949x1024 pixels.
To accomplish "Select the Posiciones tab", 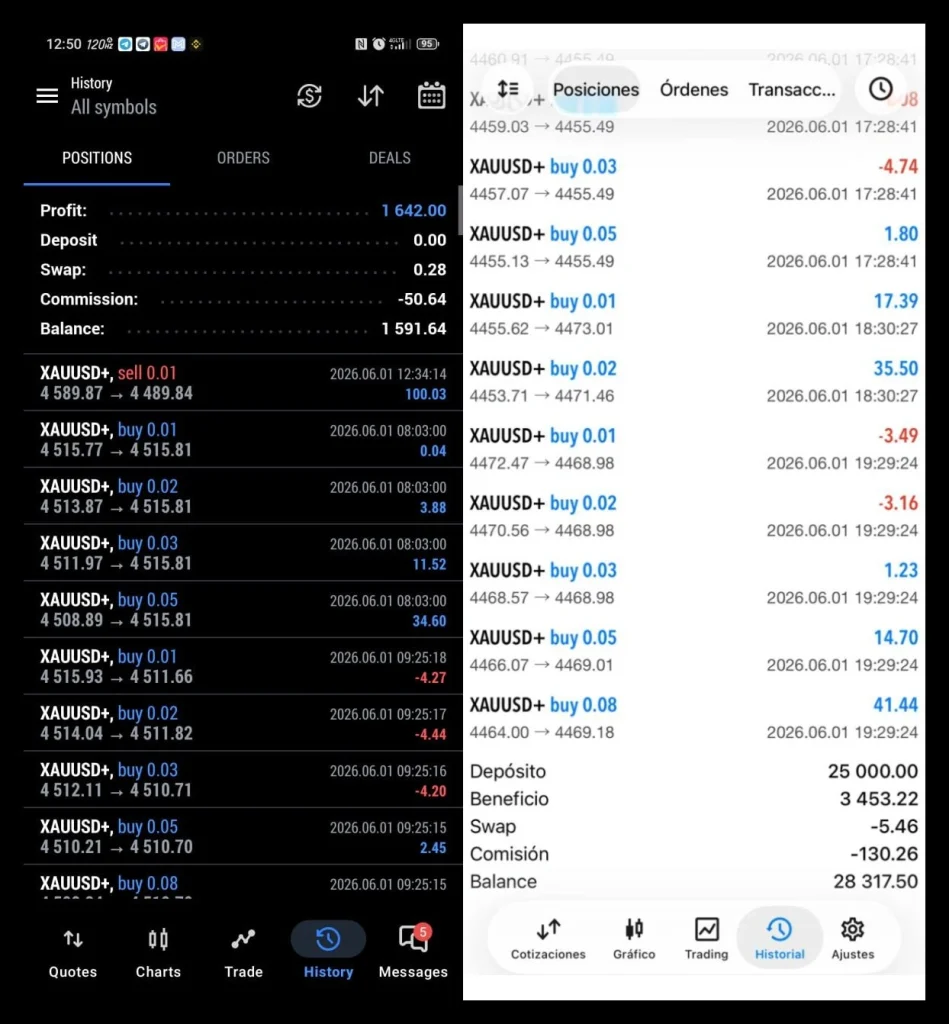I will tap(596, 89).
